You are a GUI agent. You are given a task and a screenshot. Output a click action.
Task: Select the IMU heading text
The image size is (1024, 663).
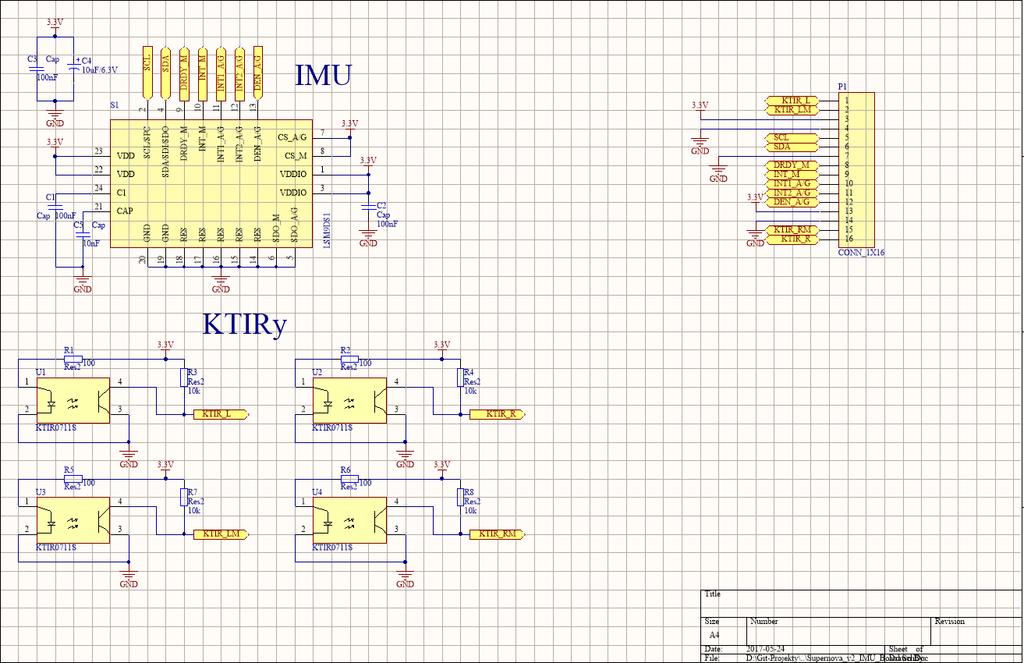coord(323,75)
